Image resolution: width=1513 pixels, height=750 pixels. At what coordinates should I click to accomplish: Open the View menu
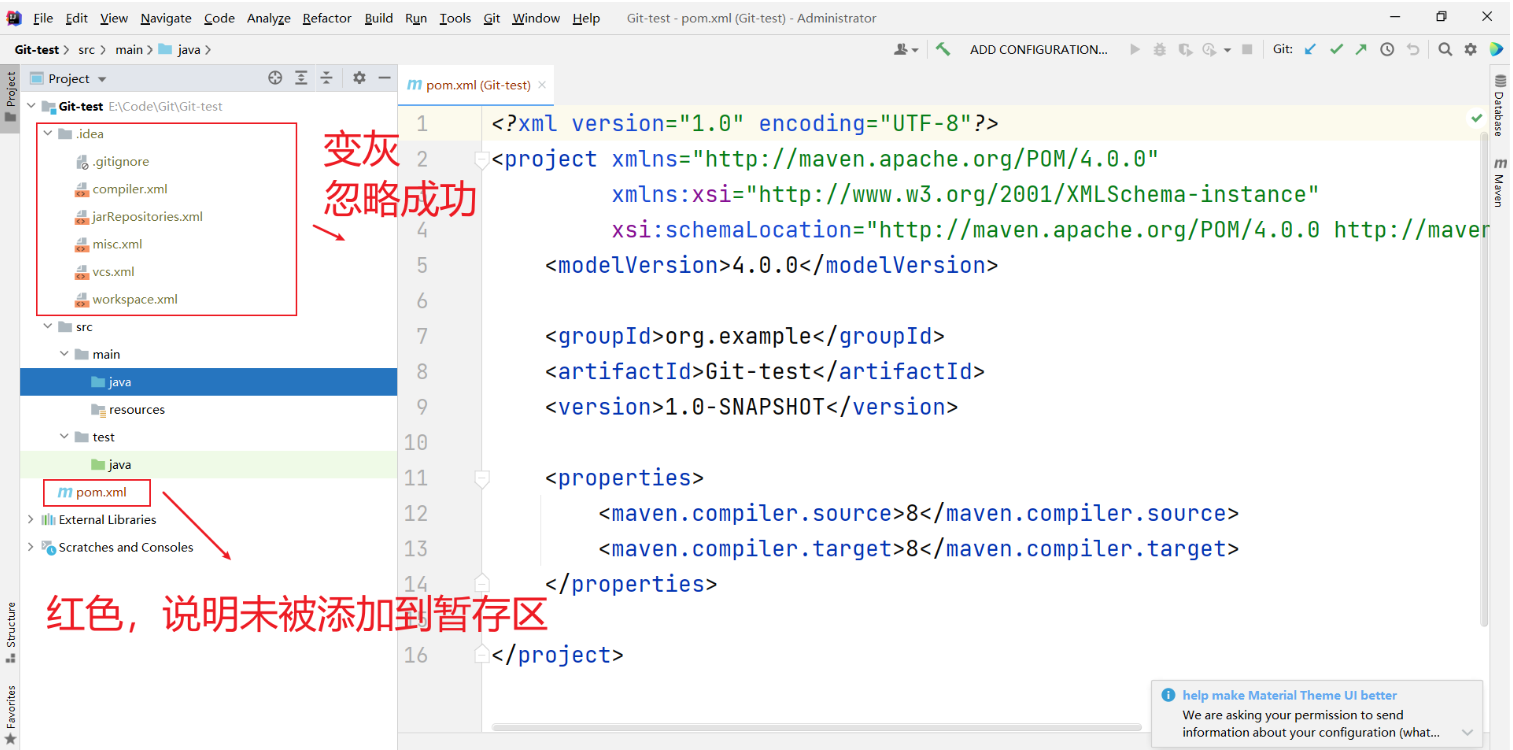(x=114, y=18)
